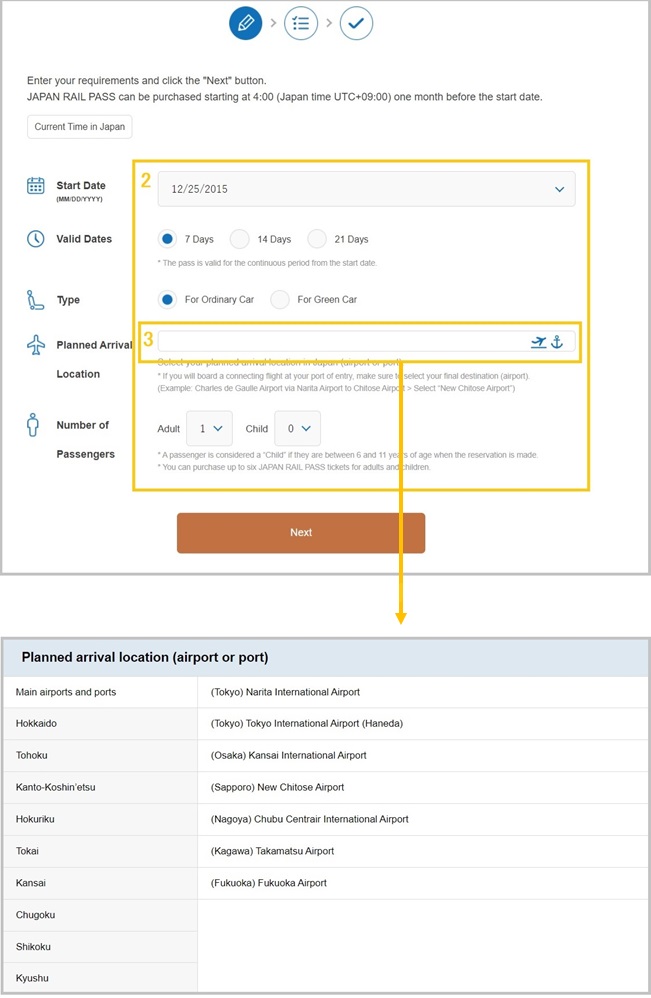Open the Child passenger count dropdown
The image size is (651, 998).
point(298,428)
